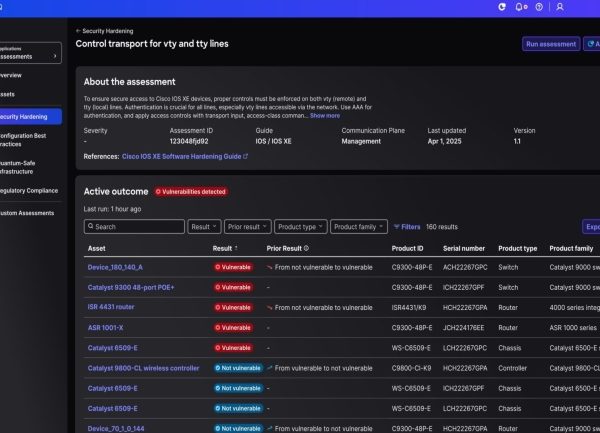Click the Prior Result info icon
Viewport: 600px width, 433px height.
[306, 248]
